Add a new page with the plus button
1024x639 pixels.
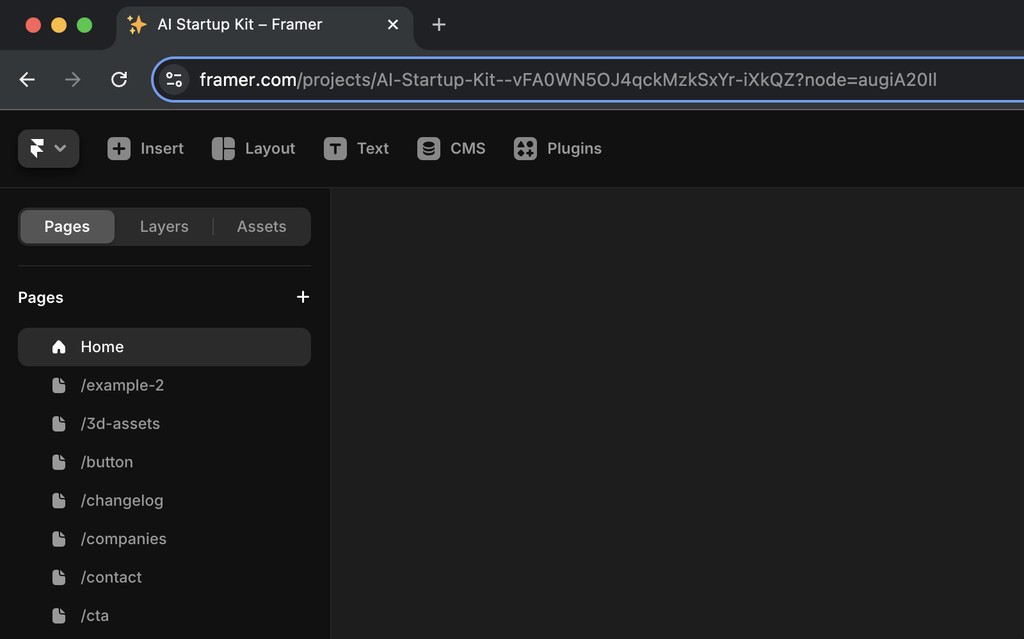[303, 297]
